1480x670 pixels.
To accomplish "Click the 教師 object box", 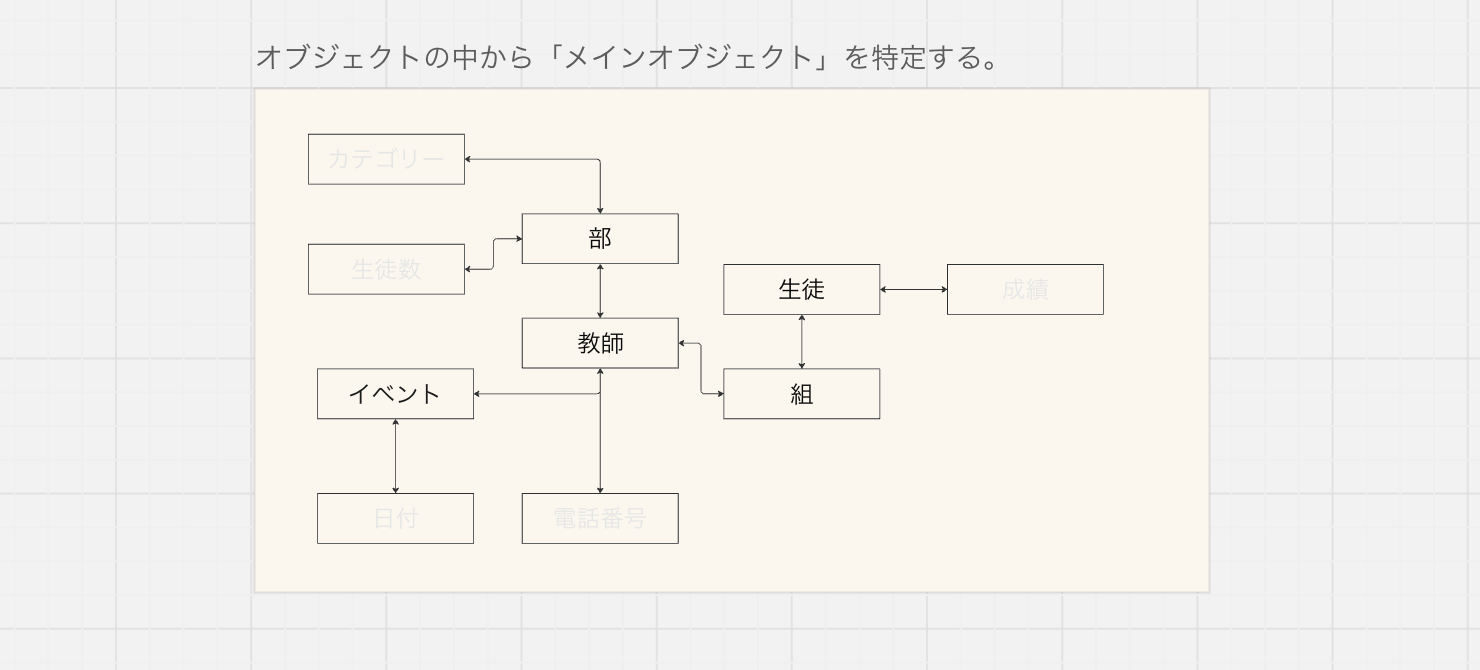I will [600, 343].
